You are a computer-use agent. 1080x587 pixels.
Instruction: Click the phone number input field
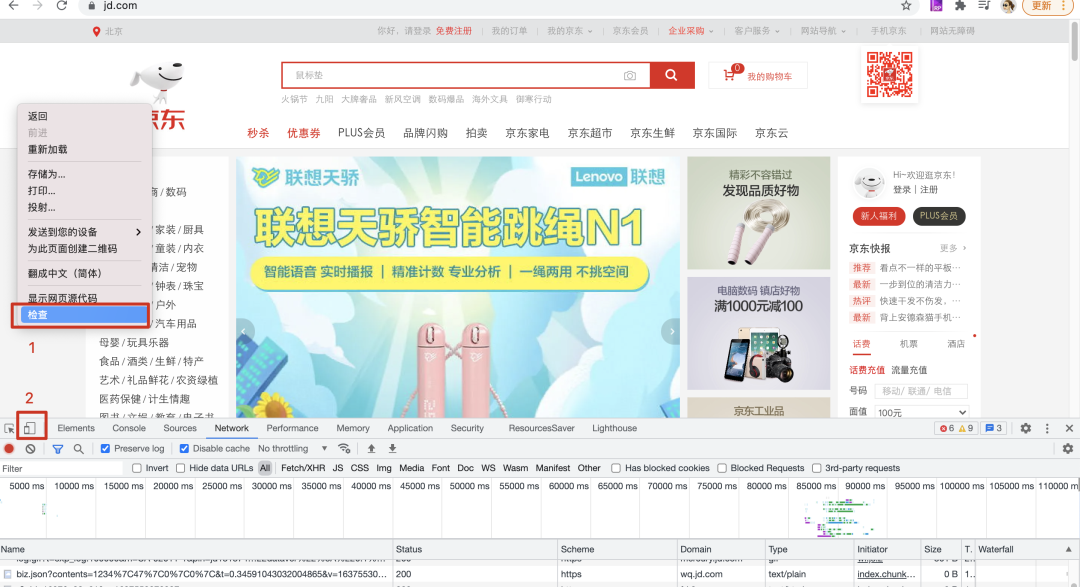point(921,391)
